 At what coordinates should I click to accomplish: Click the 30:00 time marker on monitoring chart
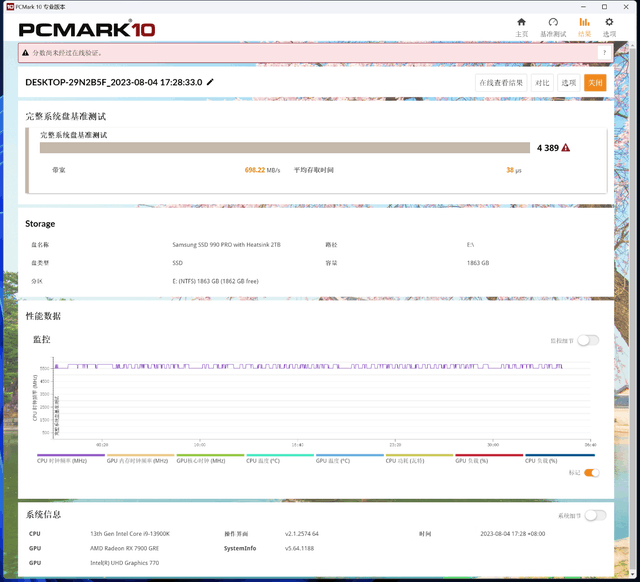click(x=492, y=445)
